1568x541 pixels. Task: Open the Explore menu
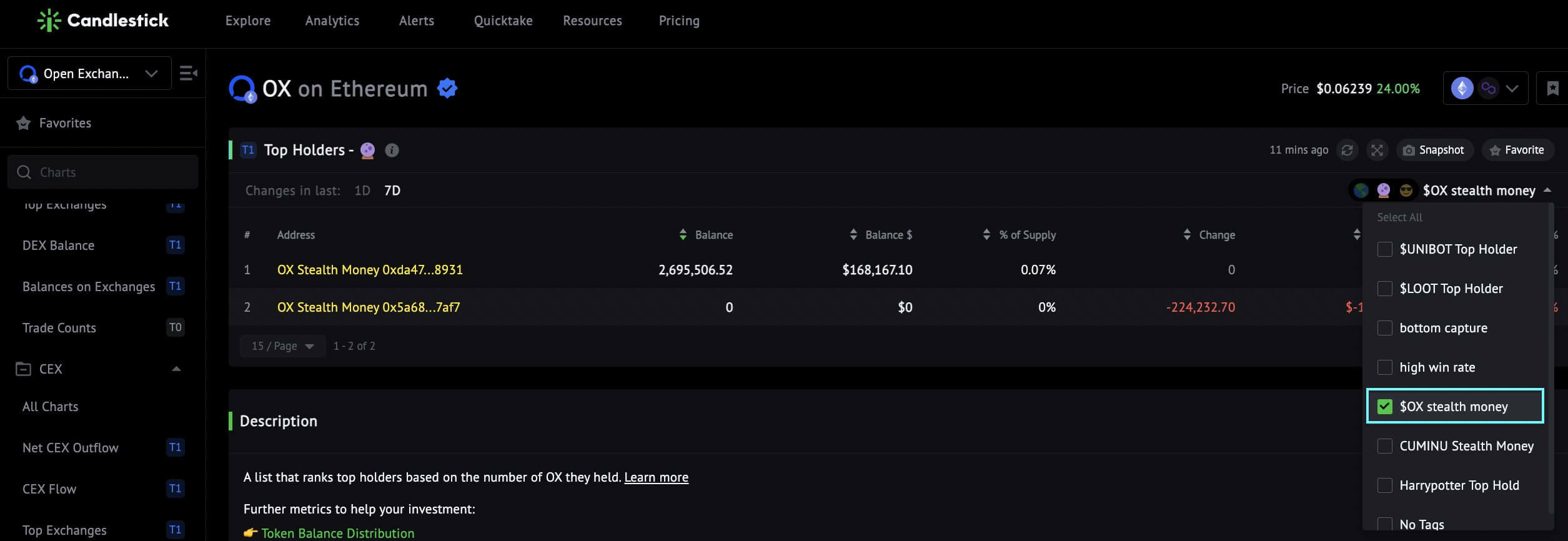pyautogui.click(x=248, y=21)
